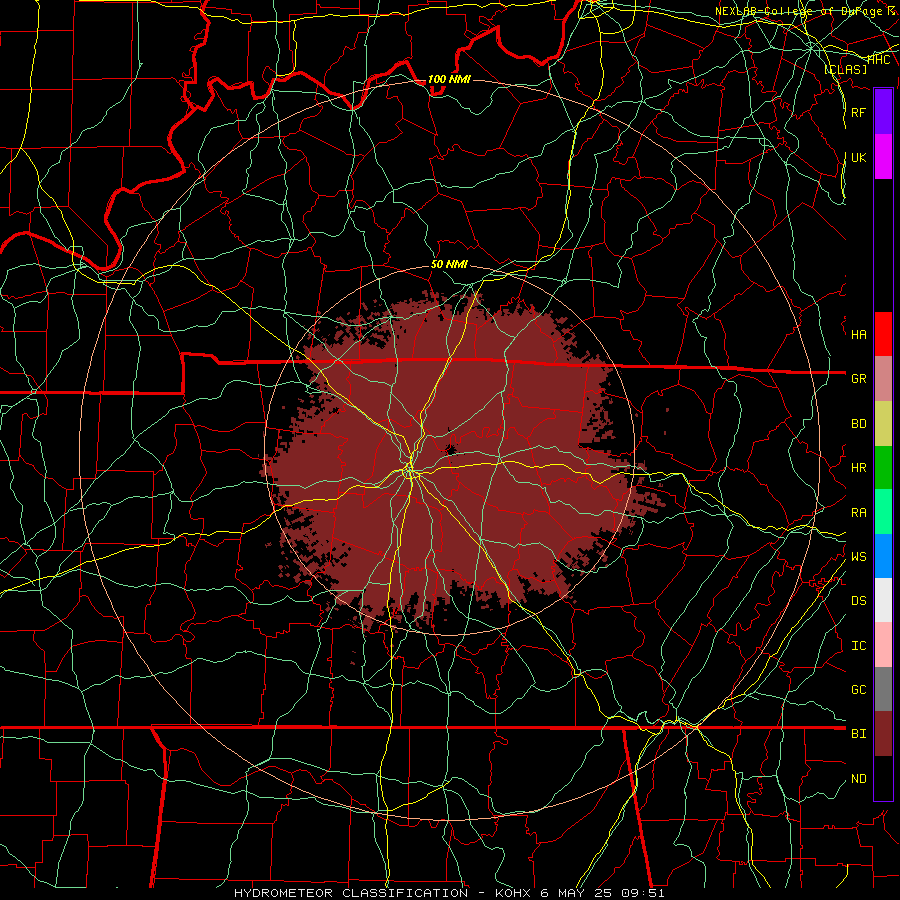
Task: Click the GC legend label
Action: (x=859, y=690)
